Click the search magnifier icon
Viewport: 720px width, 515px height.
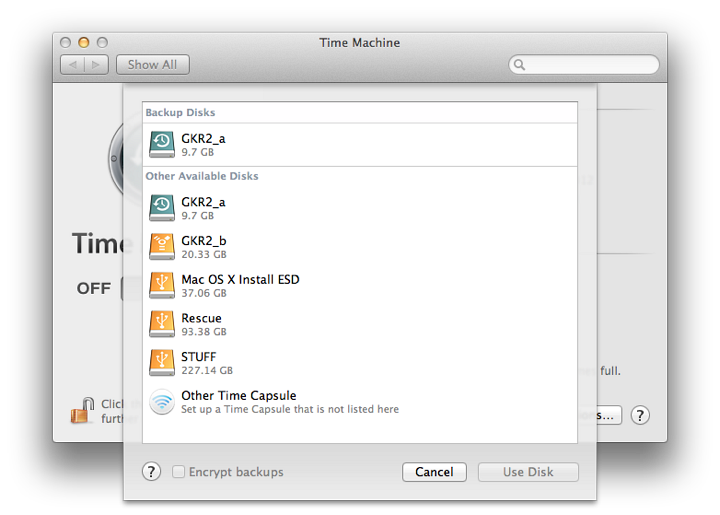click(519, 65)
